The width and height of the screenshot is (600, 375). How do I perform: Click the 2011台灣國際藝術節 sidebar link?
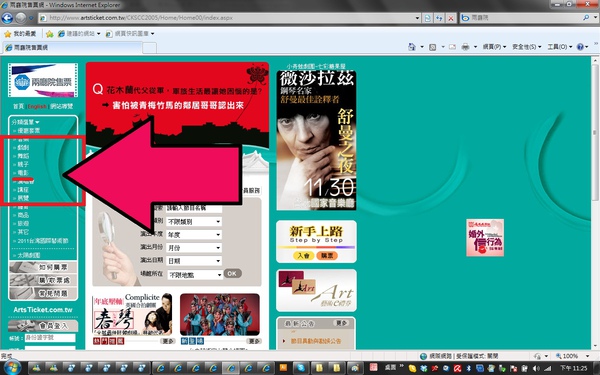pos(42,241)
